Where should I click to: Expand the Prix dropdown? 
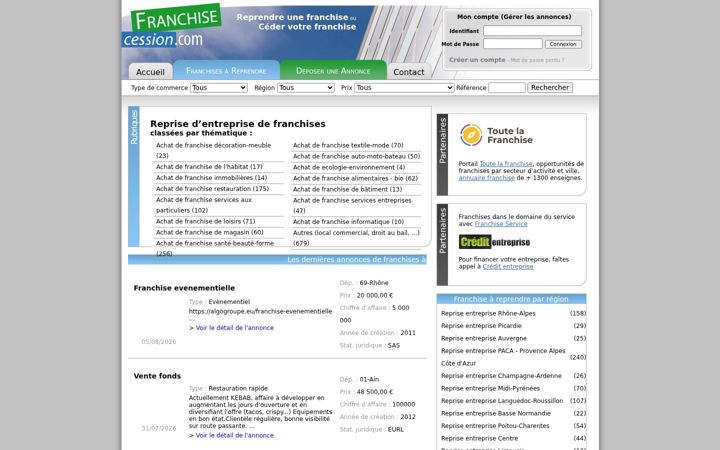[405, 88]
